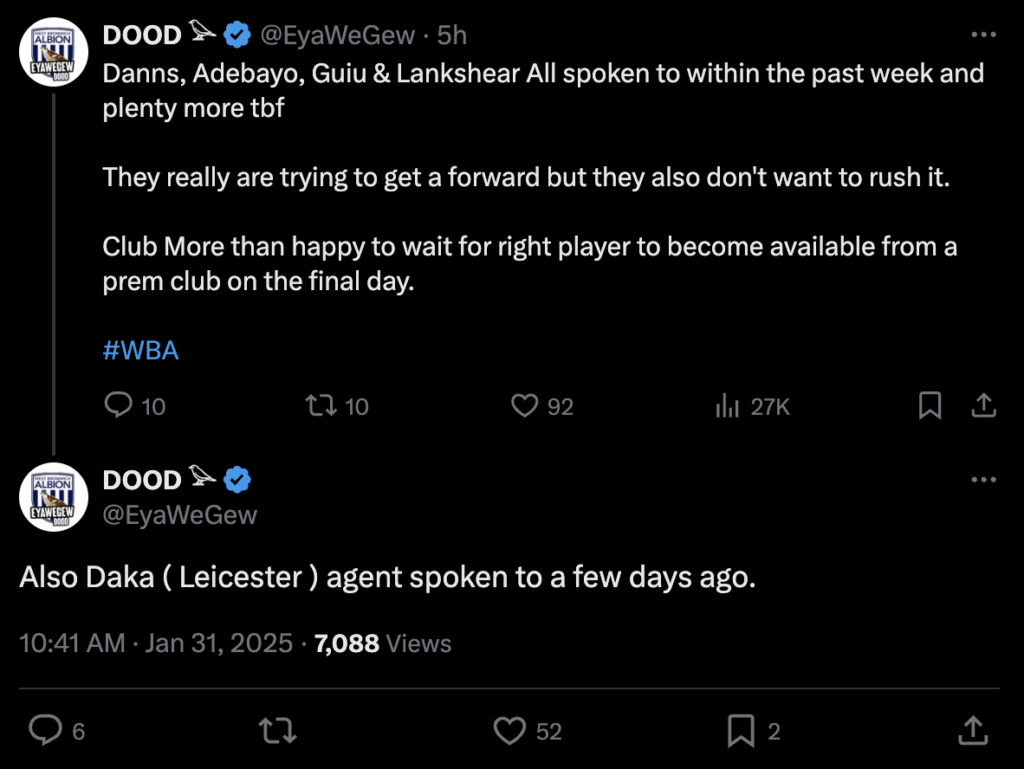Share the Daka tweet

click(x=973, y=730)
